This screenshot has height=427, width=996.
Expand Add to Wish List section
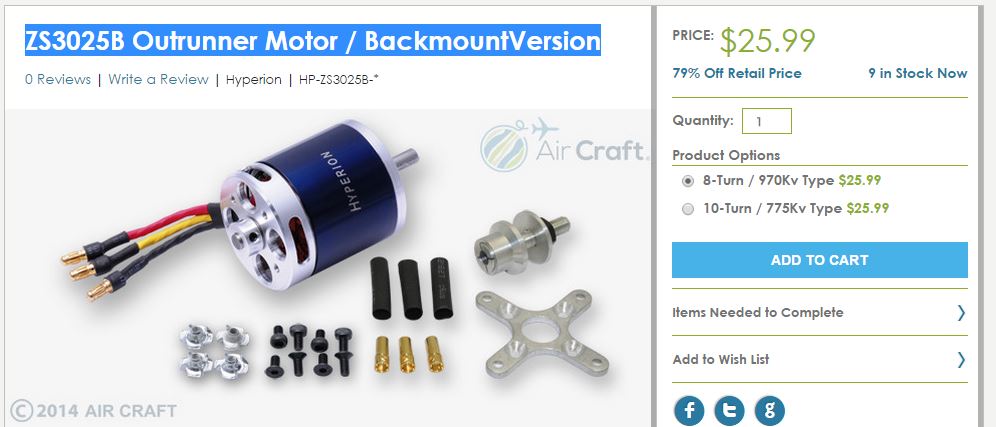click(x=819, y=360)
